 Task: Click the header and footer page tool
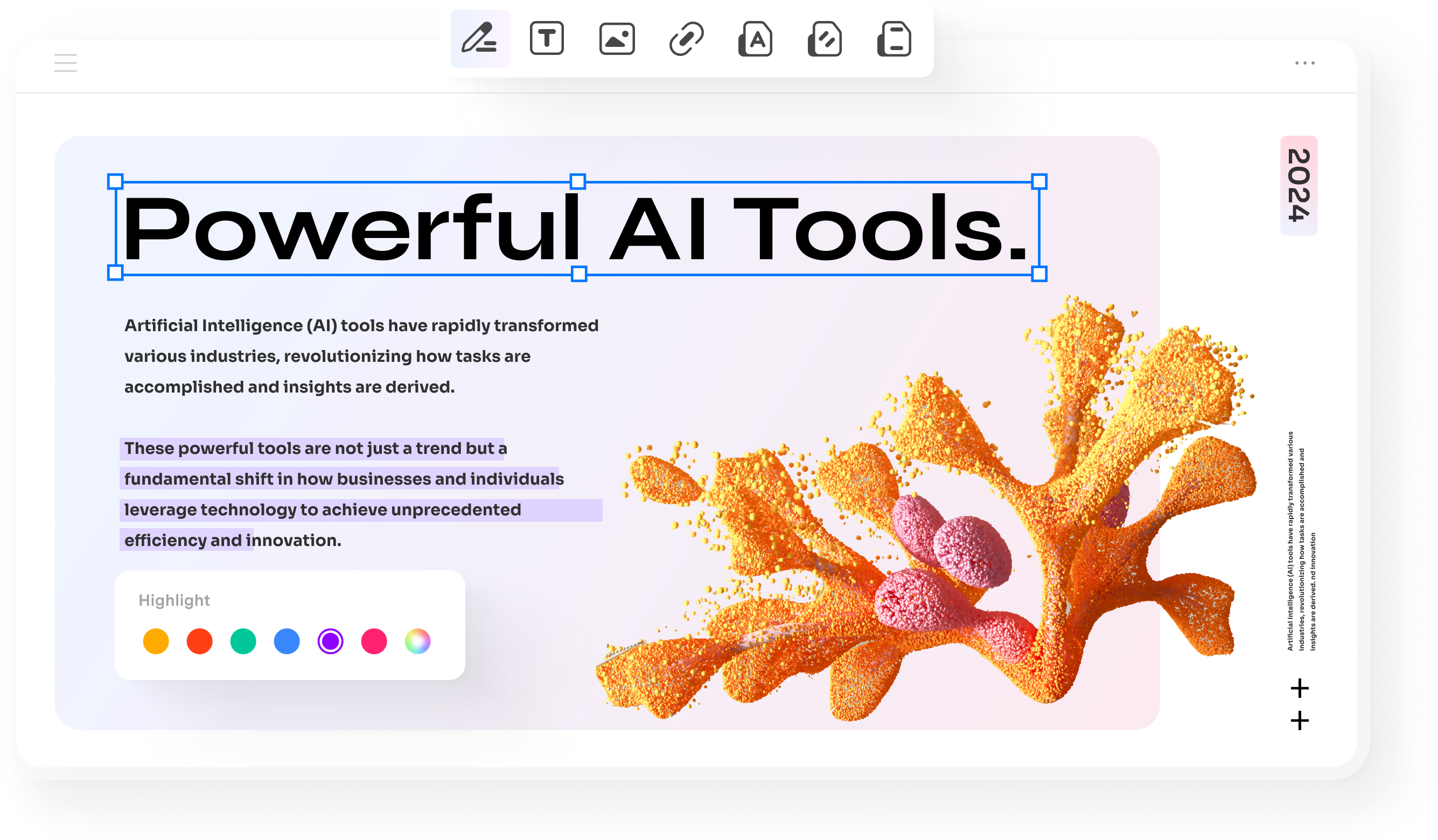894,39
